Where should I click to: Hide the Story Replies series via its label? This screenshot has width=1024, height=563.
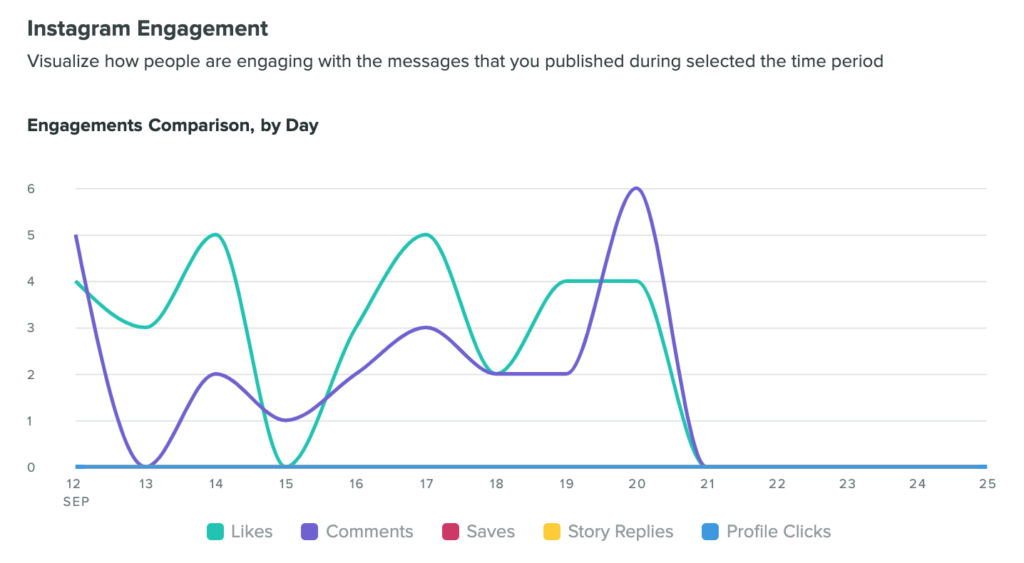click(x=620, y=532)
